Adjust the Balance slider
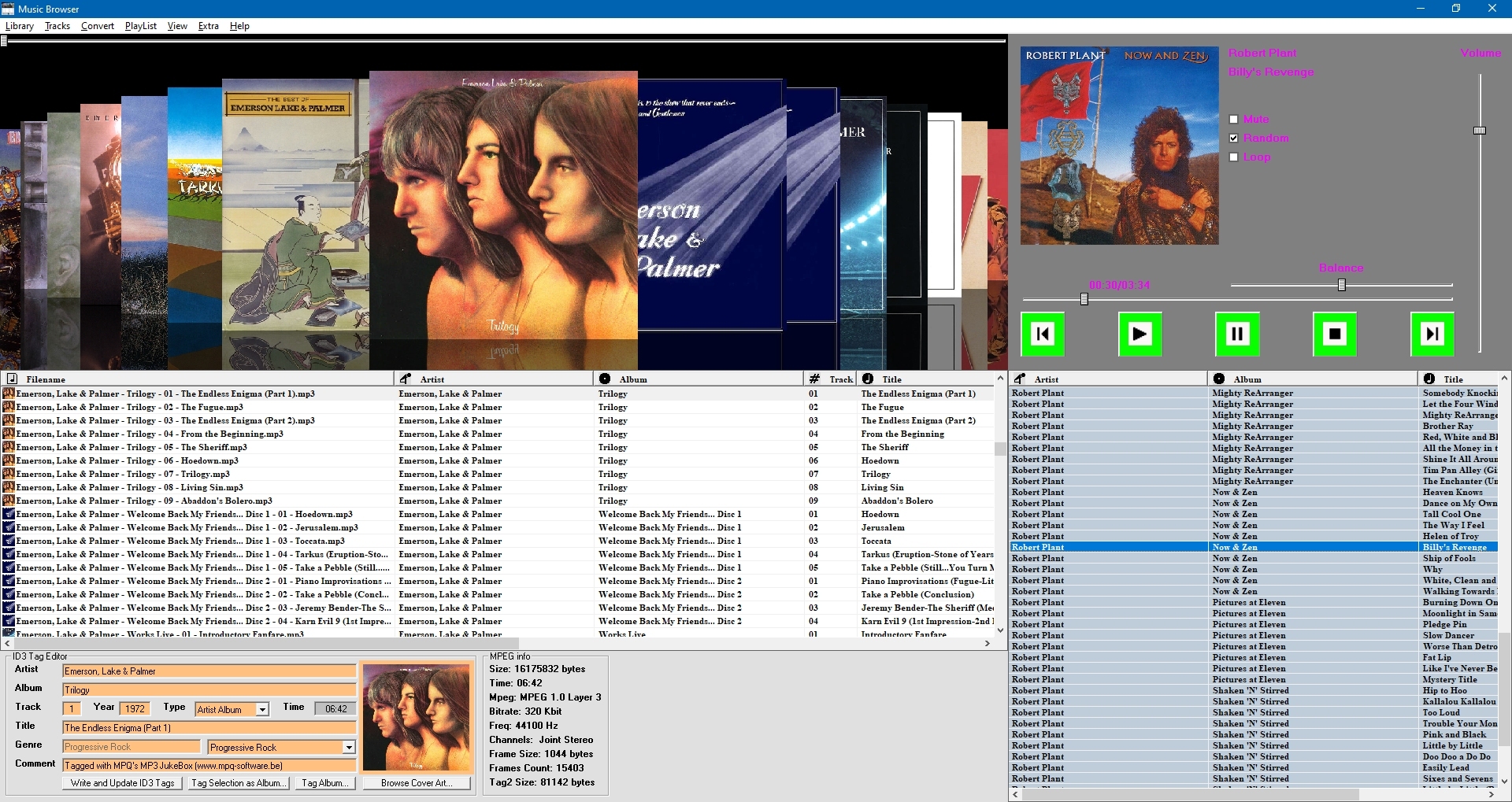 click(x=1341, y=286)
